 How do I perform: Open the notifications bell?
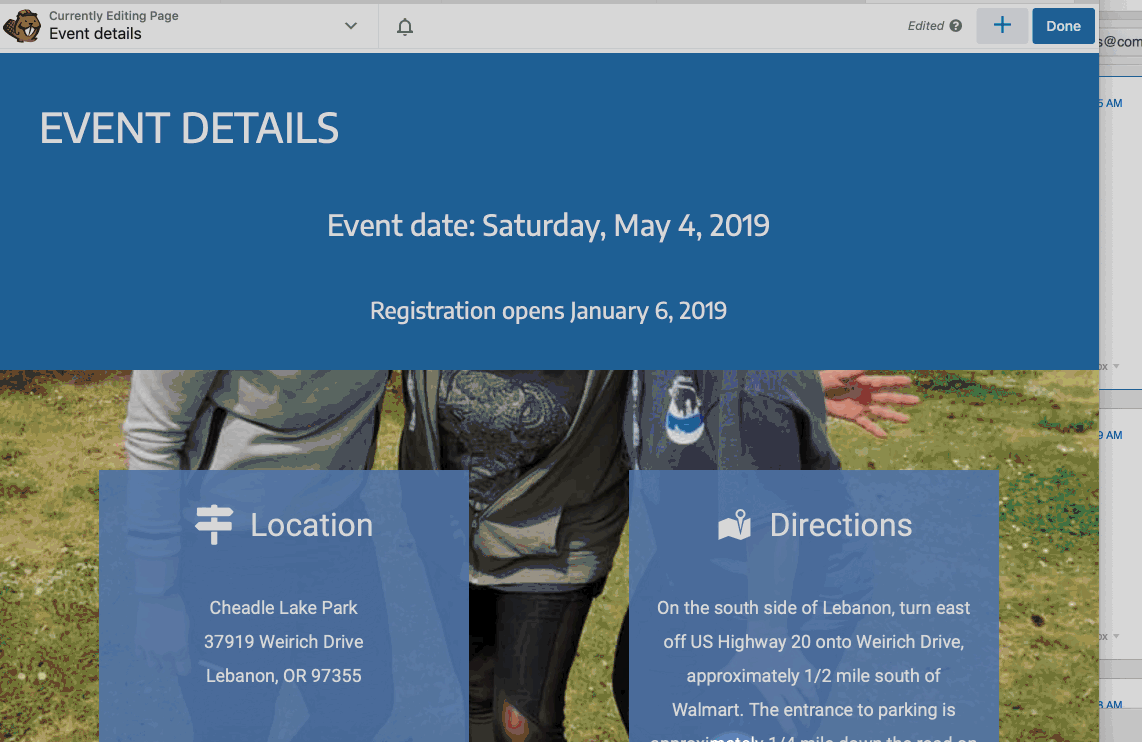tap(405, 26)
